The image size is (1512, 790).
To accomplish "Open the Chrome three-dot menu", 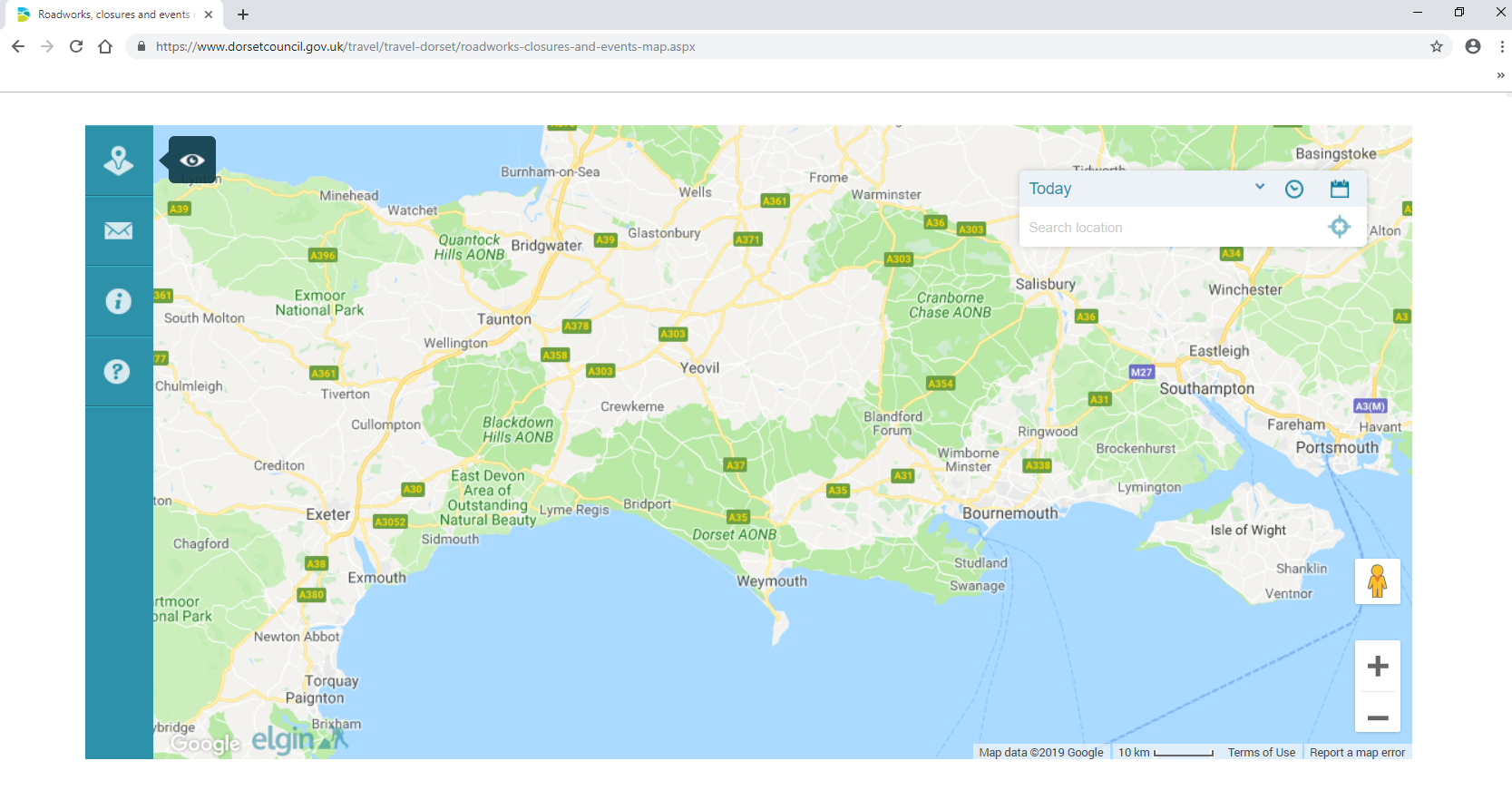I will point(1502,46).
